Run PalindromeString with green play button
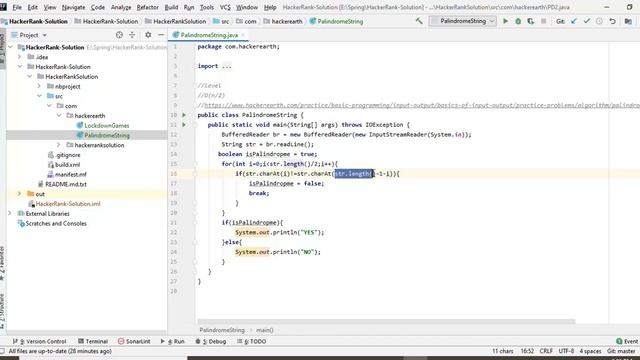 coord(505,21)
